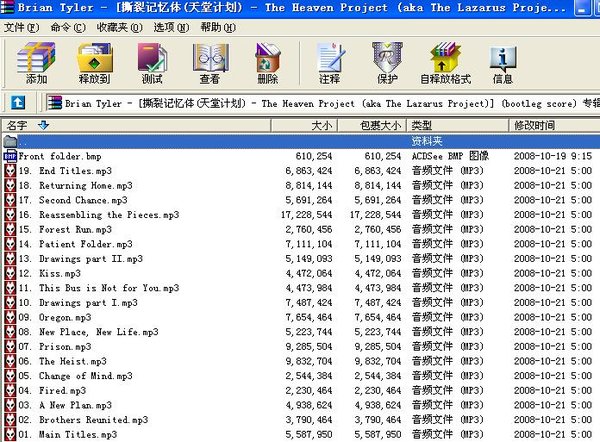Sort by 大小 column header
600x442 pixels.
pos(304,126)
